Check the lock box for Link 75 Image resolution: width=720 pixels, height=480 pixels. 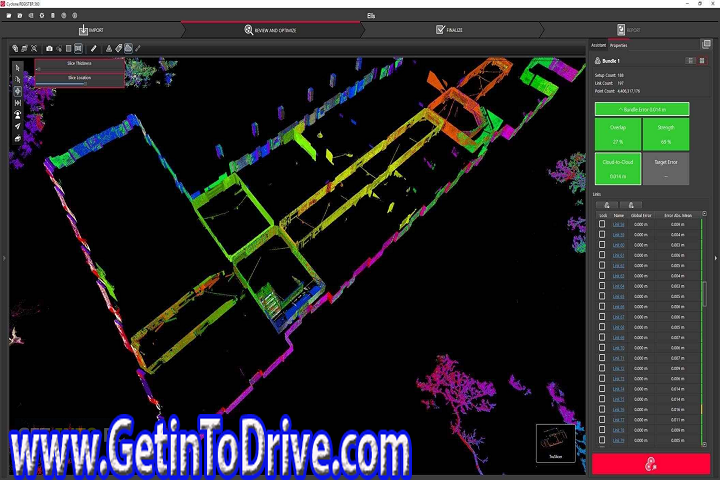(602, 399)
